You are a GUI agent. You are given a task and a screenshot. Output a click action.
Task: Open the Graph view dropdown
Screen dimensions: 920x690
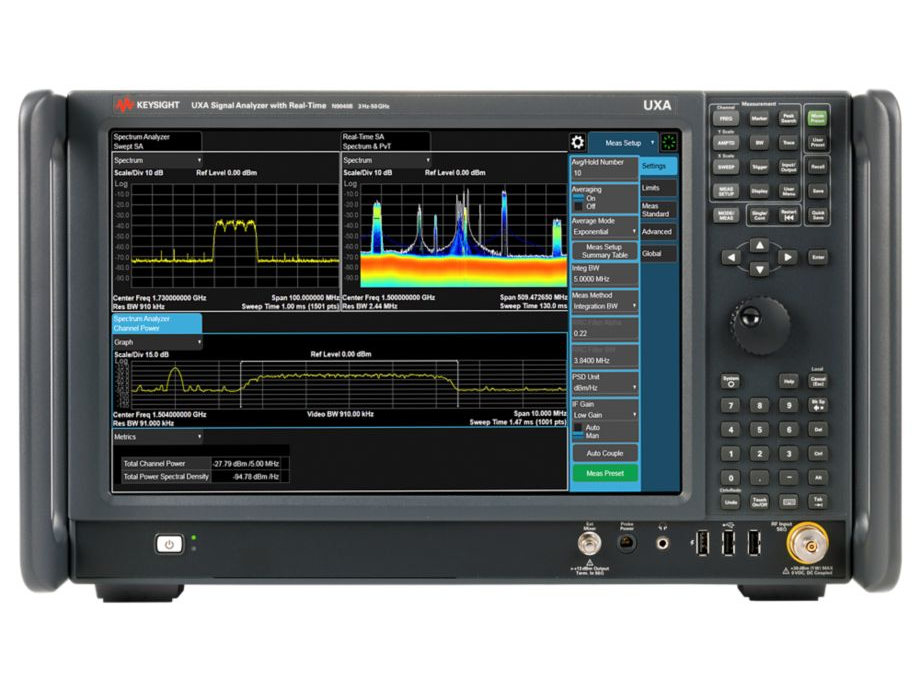point(157,342)
